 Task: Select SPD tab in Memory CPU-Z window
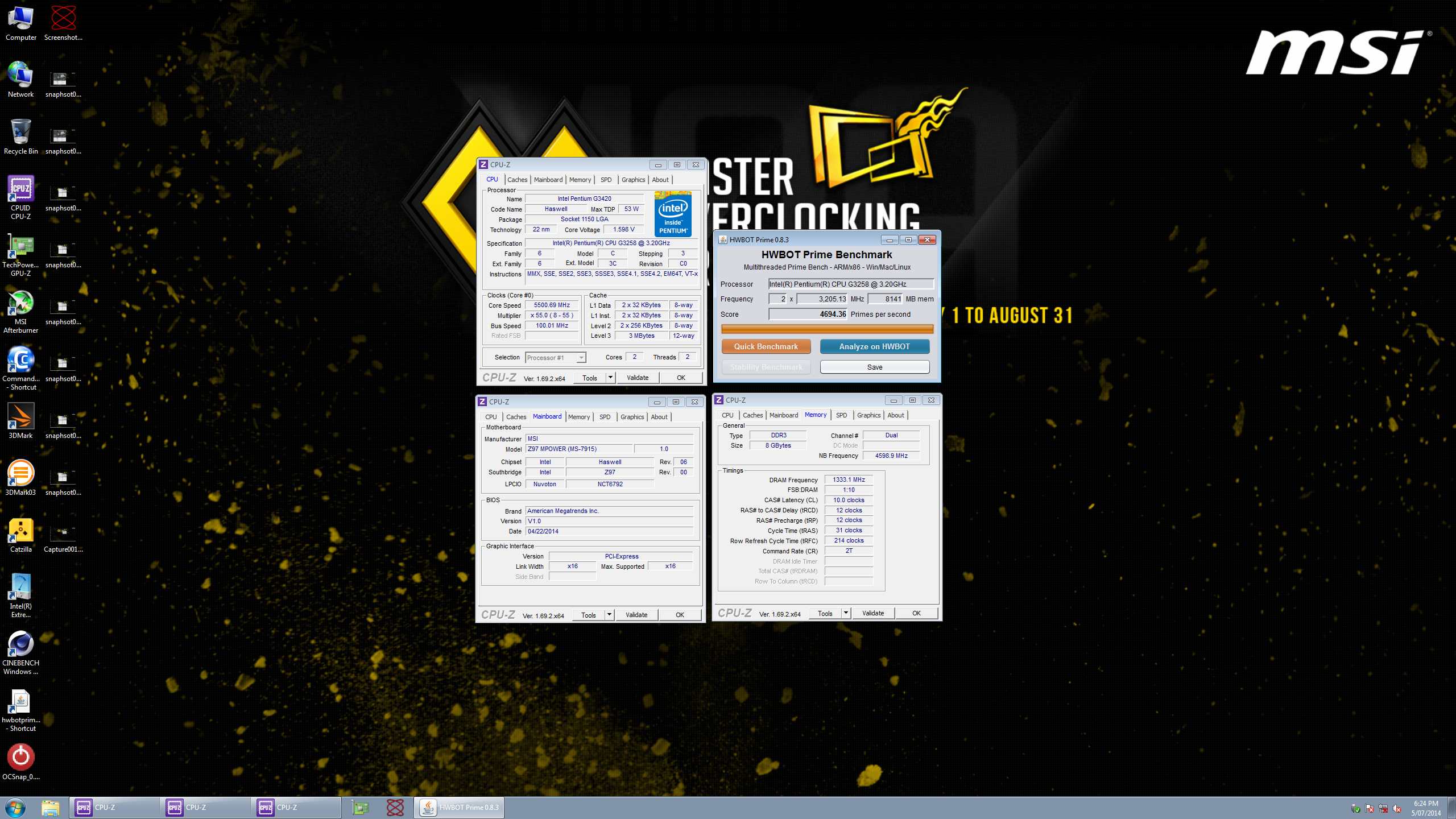pyautogui.click(x=841, y=415)
